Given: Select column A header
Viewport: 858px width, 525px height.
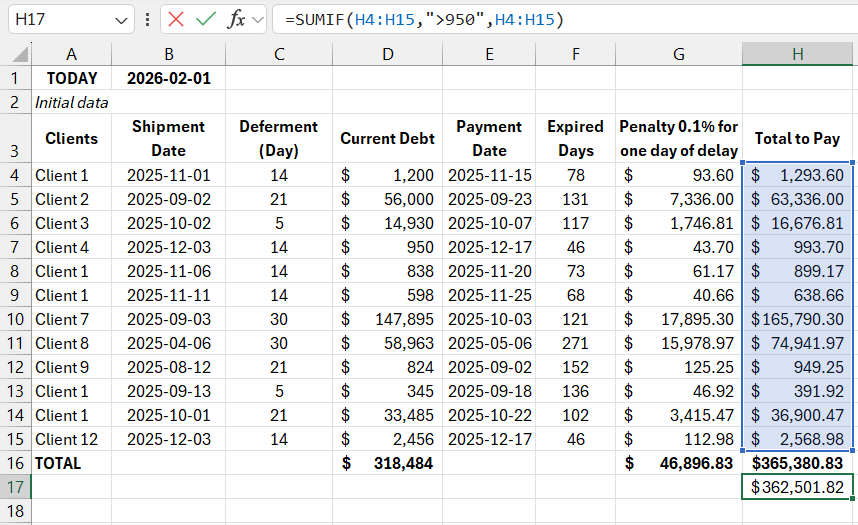Looking at the screenshot, I should point(71,54).
